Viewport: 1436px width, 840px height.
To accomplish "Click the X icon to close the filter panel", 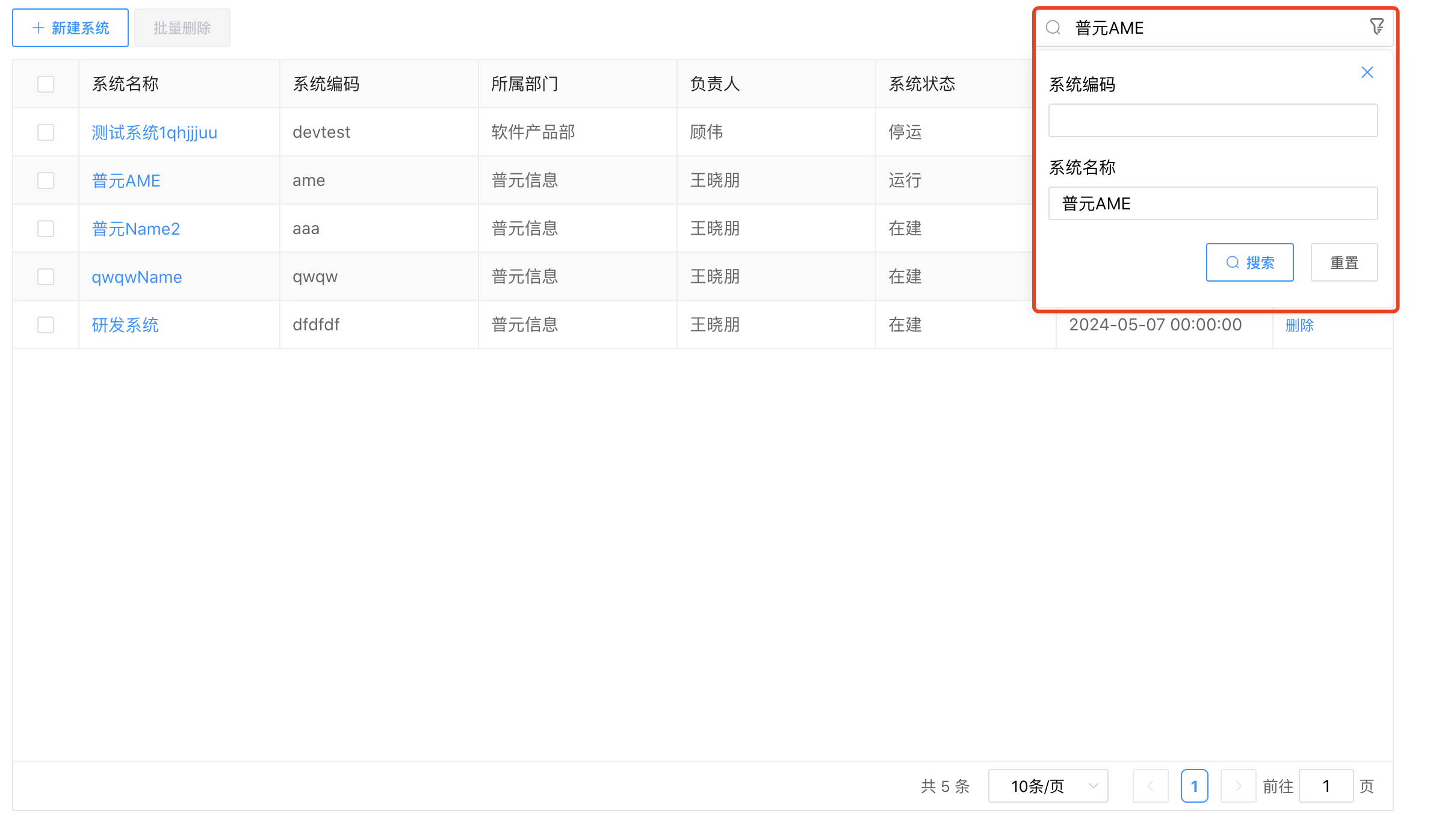I will click(x=1367, y=72).
